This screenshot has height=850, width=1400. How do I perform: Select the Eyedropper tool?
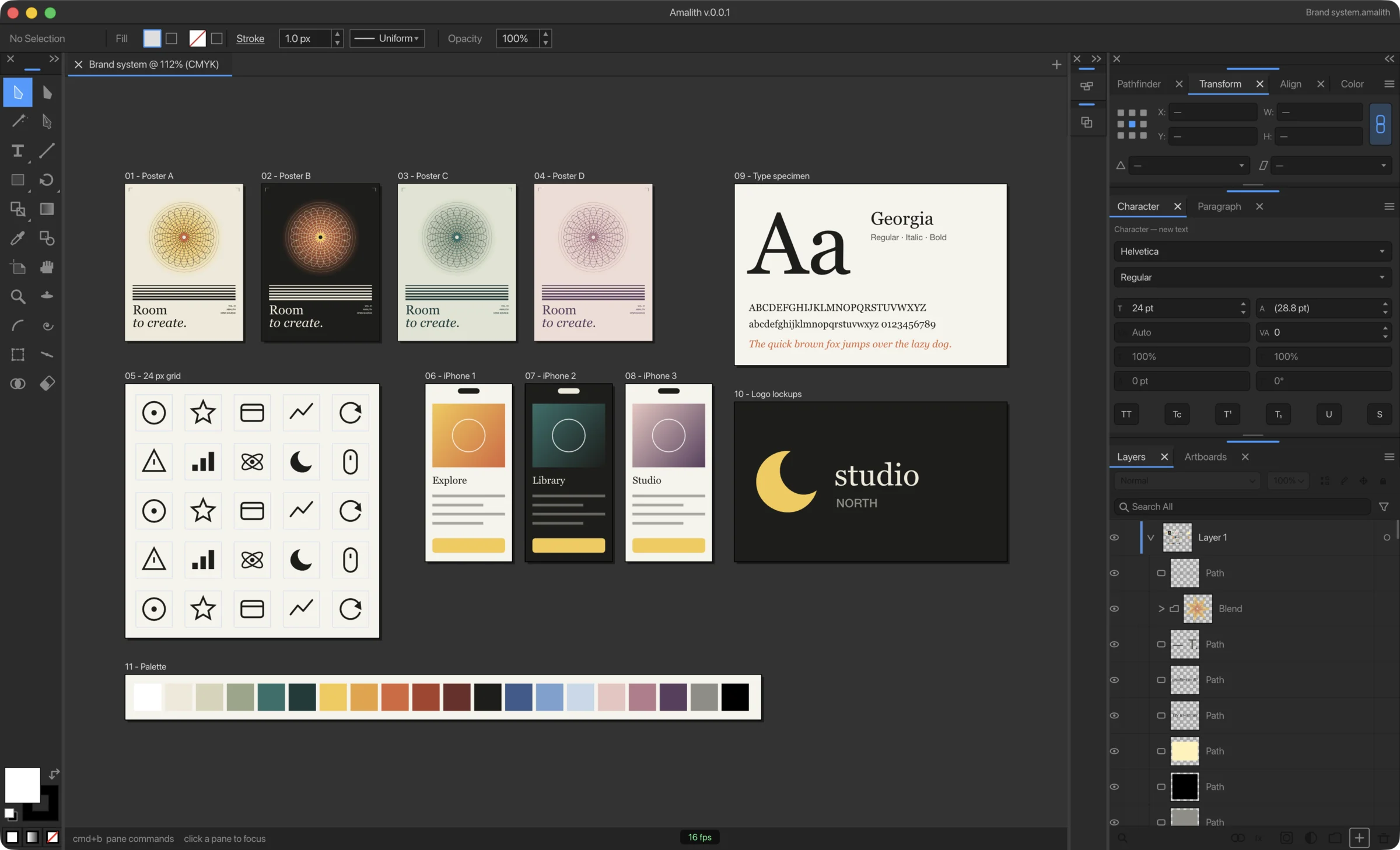click(x=17, y=238)
